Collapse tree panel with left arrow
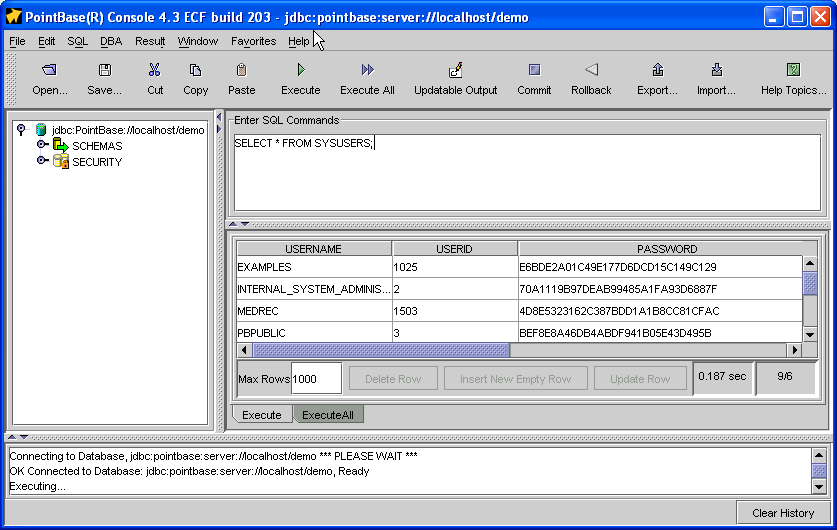The image size is (837, 530). click(x=219, y=117)
